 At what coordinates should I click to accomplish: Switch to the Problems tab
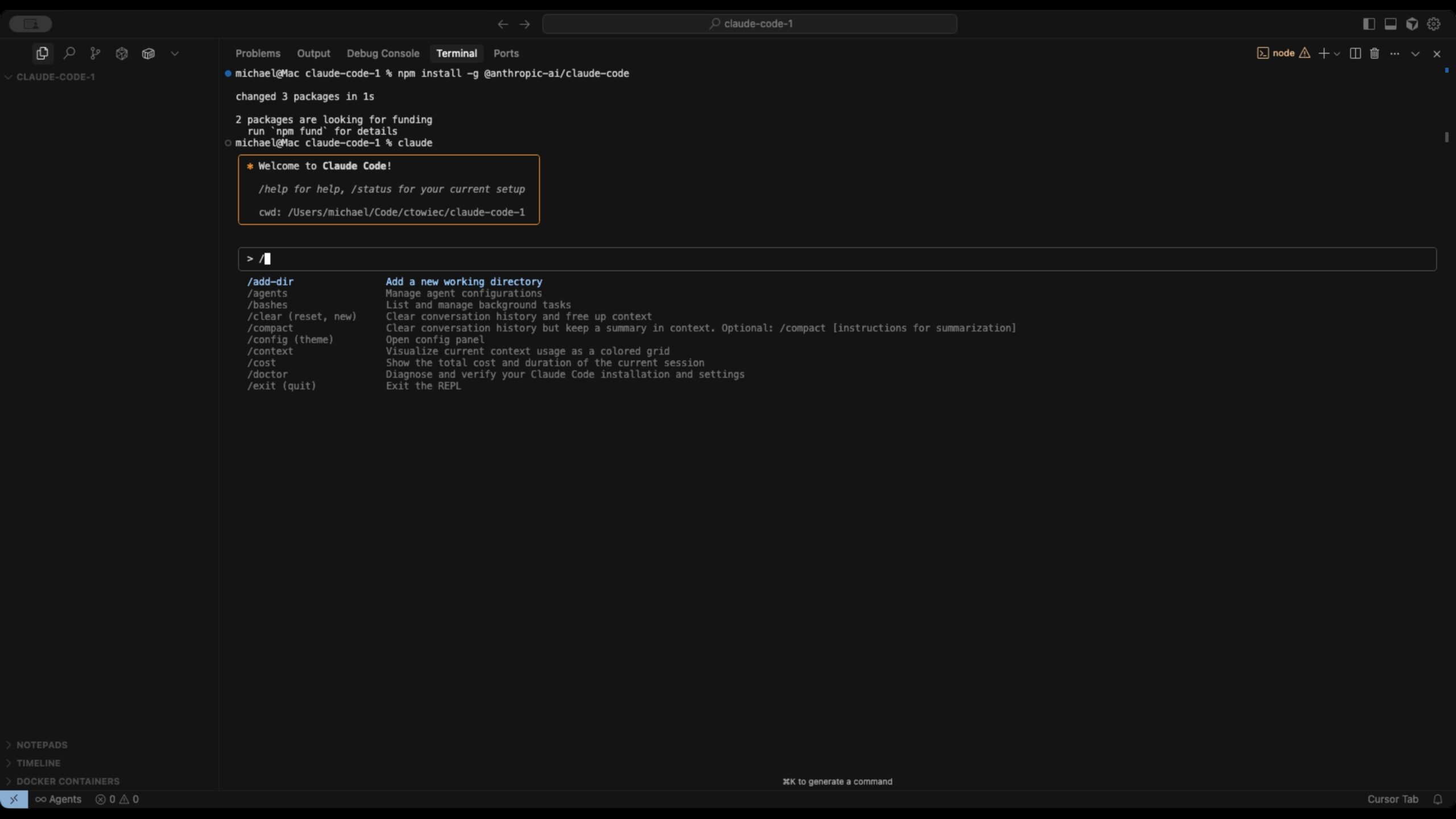click(x=258, y=53)
